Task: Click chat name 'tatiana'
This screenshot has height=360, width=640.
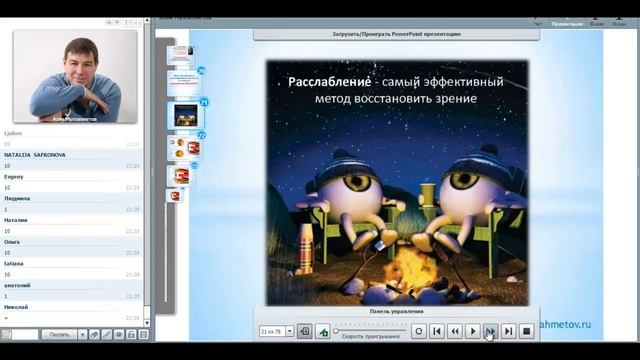Action: [x=13, y=264]
